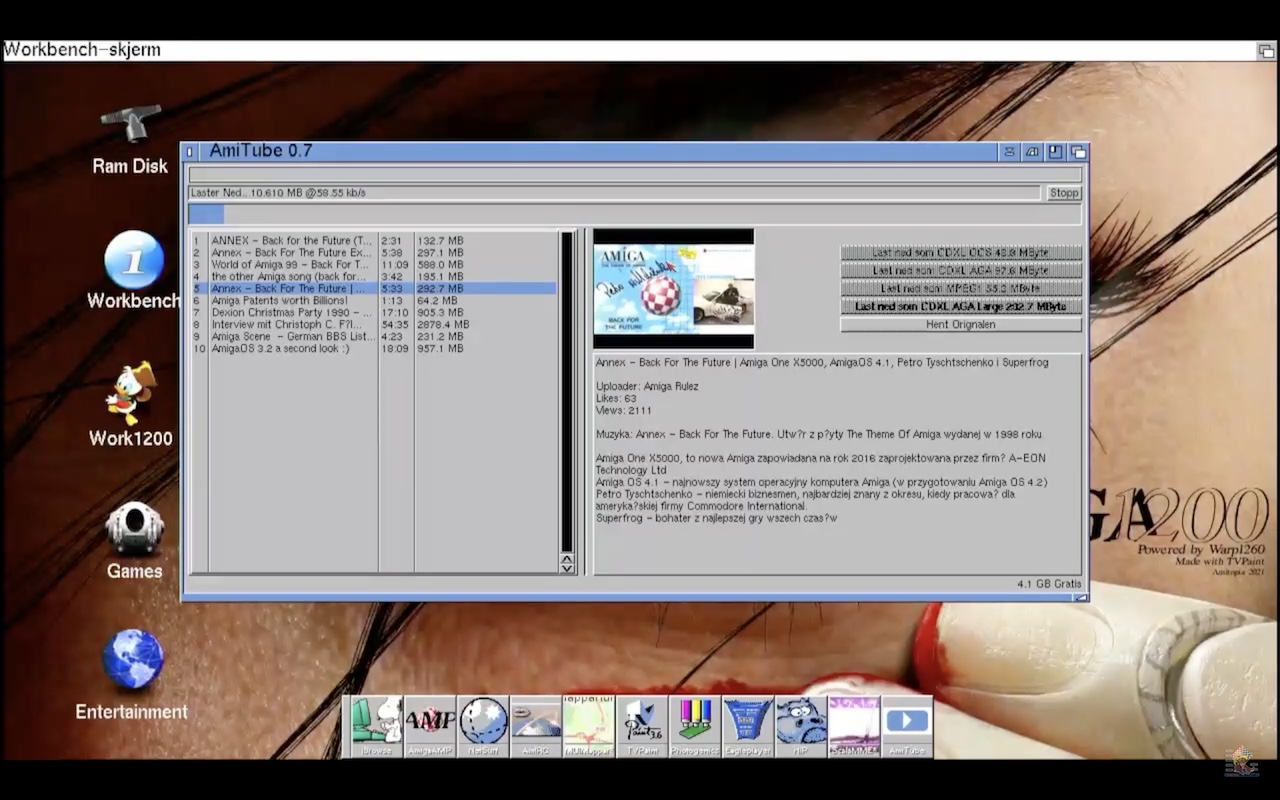
Task: Select row 7 Dexion Christmas Party 1990
Action: point(373,313)
